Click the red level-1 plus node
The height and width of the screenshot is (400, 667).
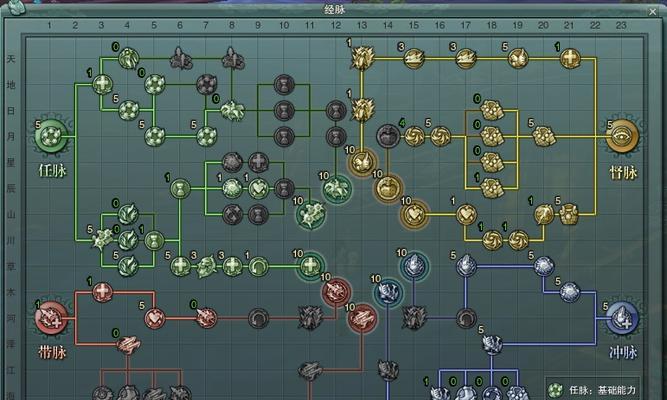click(103, 292)
